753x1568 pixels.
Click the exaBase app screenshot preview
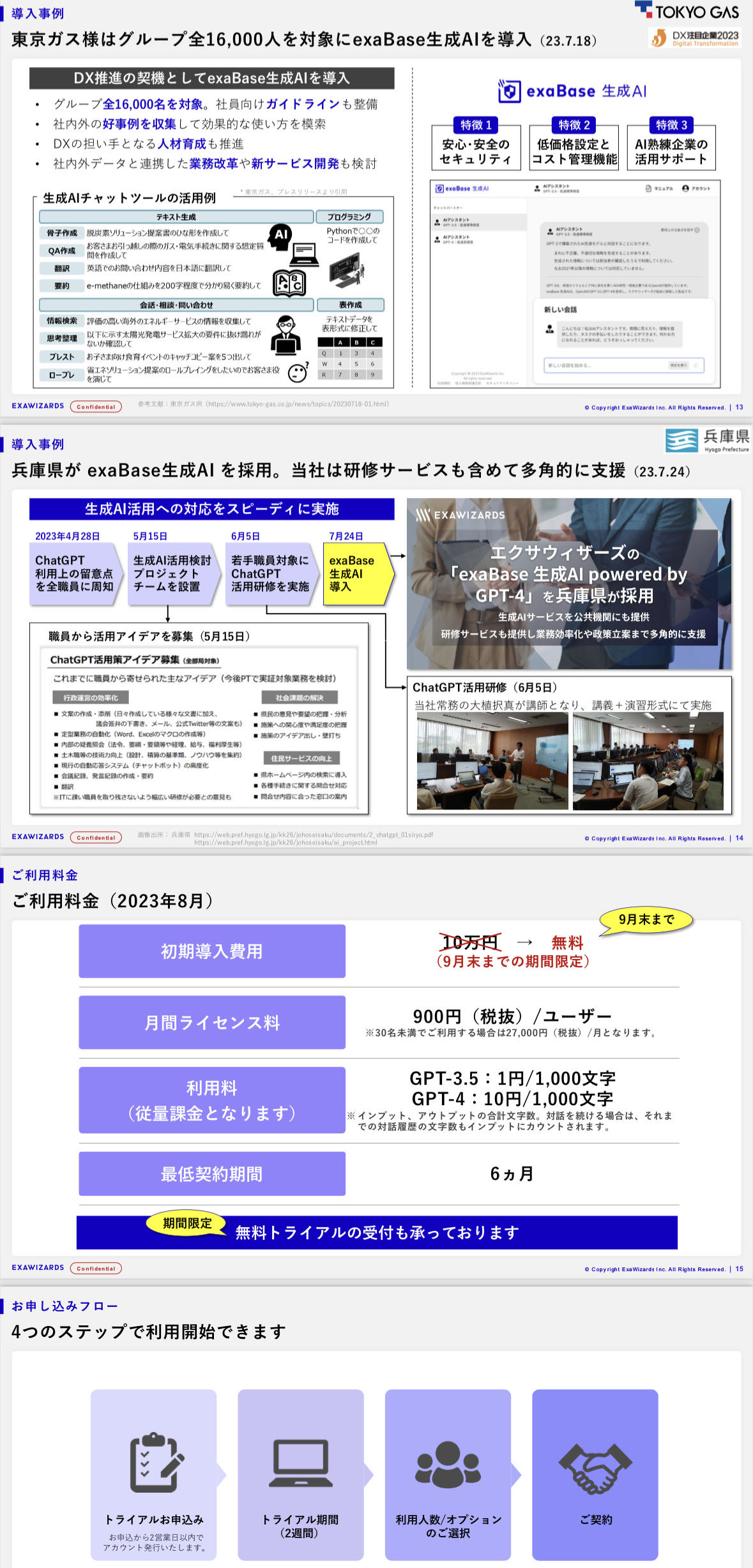(575, 283)
